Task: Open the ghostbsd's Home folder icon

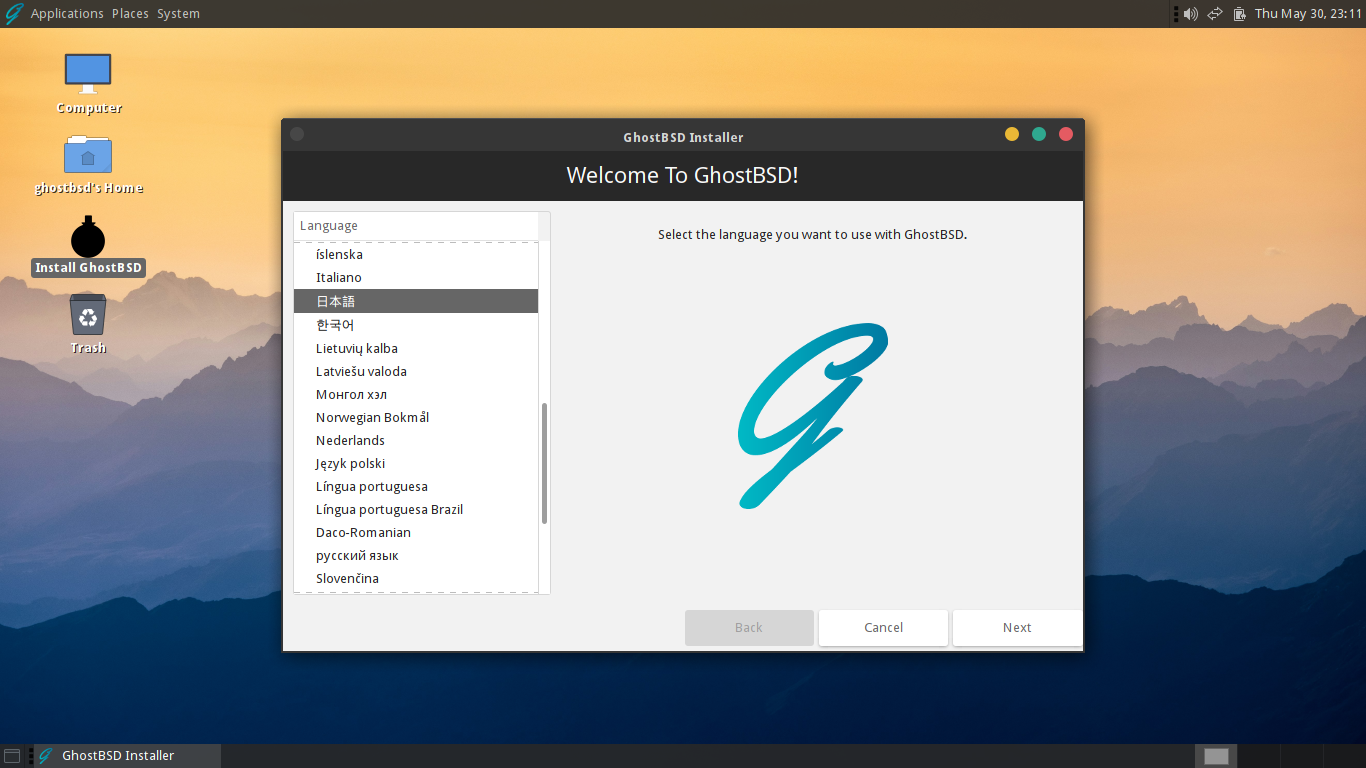Action: 88,153
